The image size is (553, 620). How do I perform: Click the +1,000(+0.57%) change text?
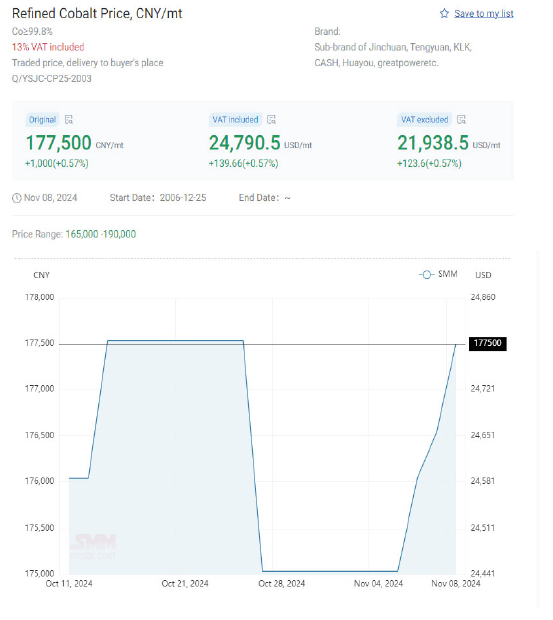(57, 163)
